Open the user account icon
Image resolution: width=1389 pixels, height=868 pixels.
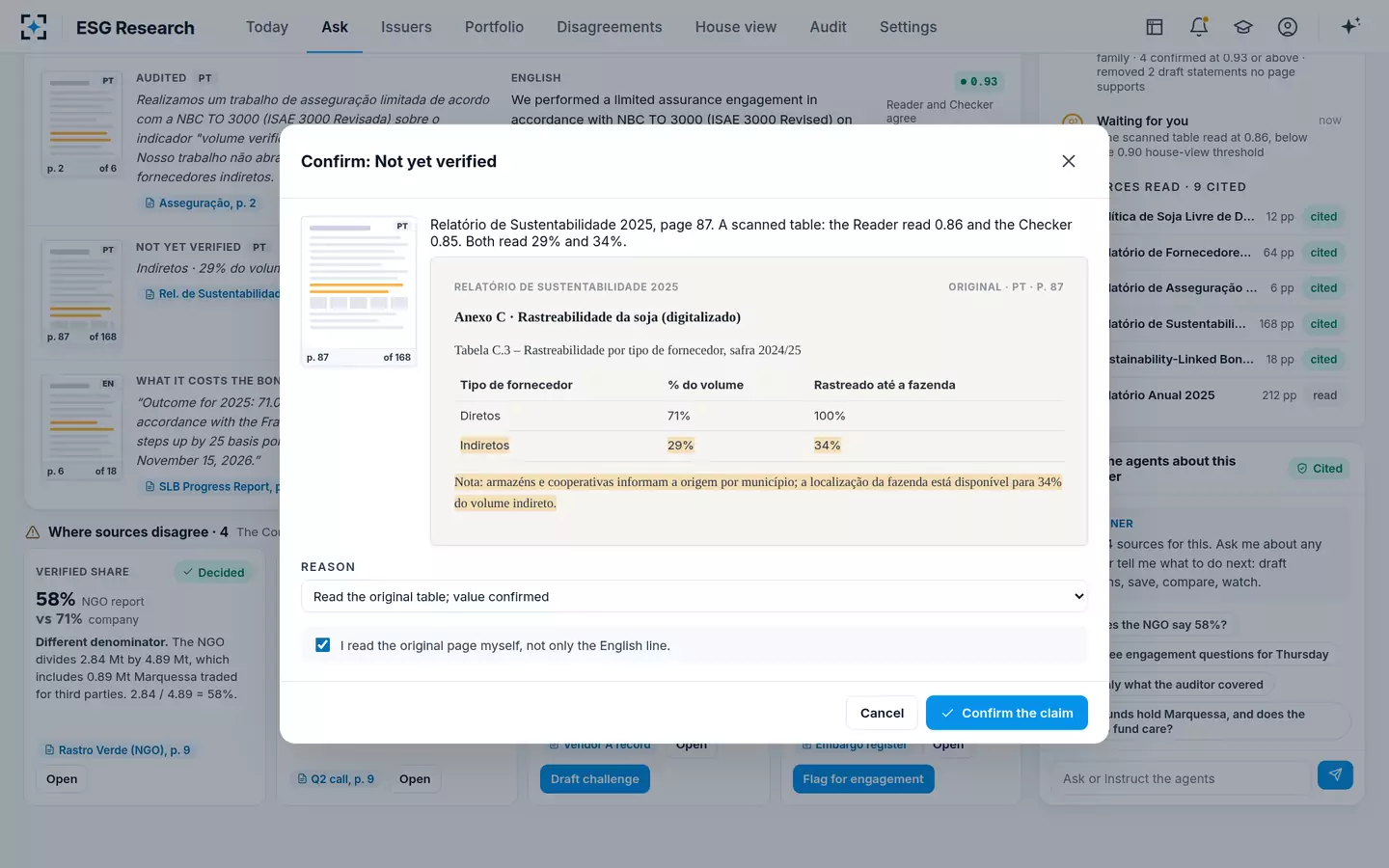(x=1288, y=27)
